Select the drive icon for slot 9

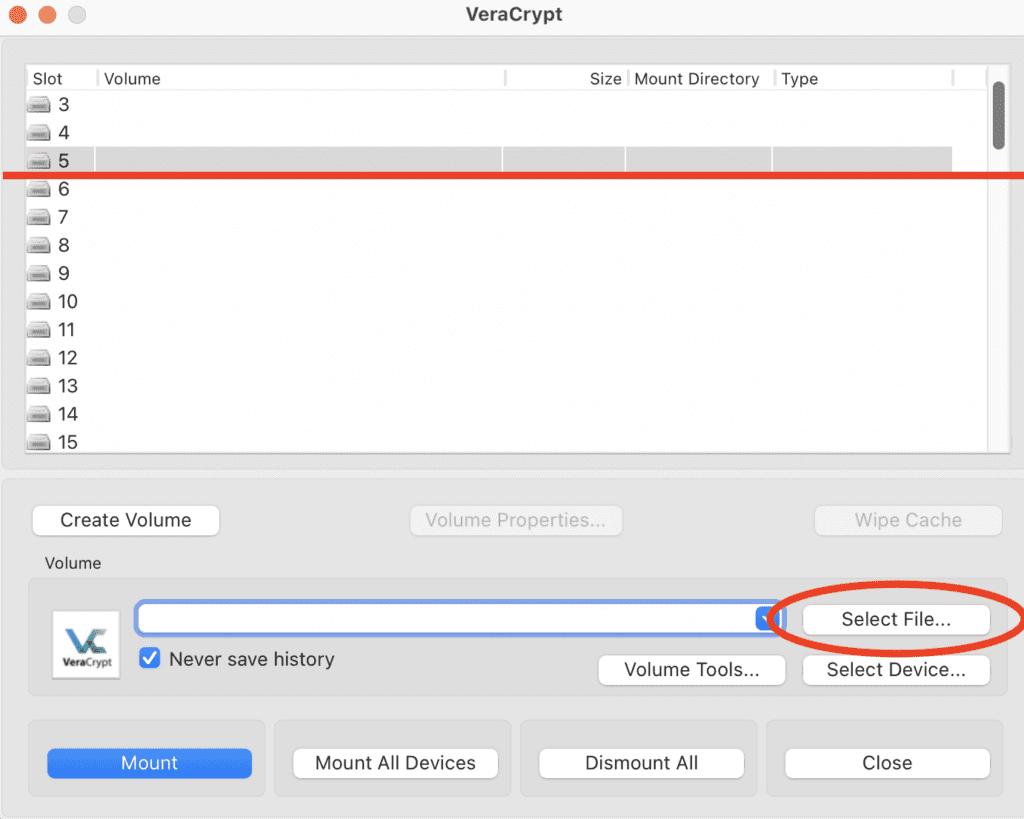point(39,273)
